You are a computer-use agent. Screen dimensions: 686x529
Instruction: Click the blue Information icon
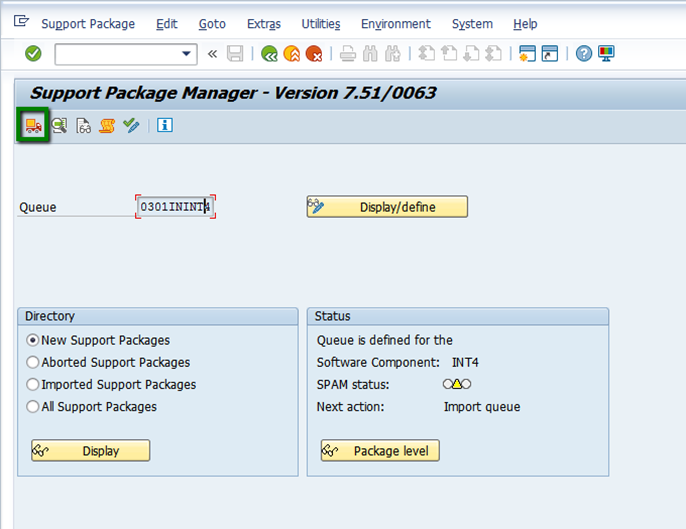click(165, 126)
